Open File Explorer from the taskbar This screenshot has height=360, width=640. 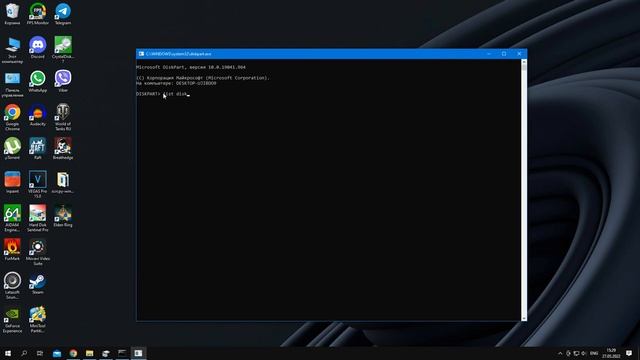point(89,353)
